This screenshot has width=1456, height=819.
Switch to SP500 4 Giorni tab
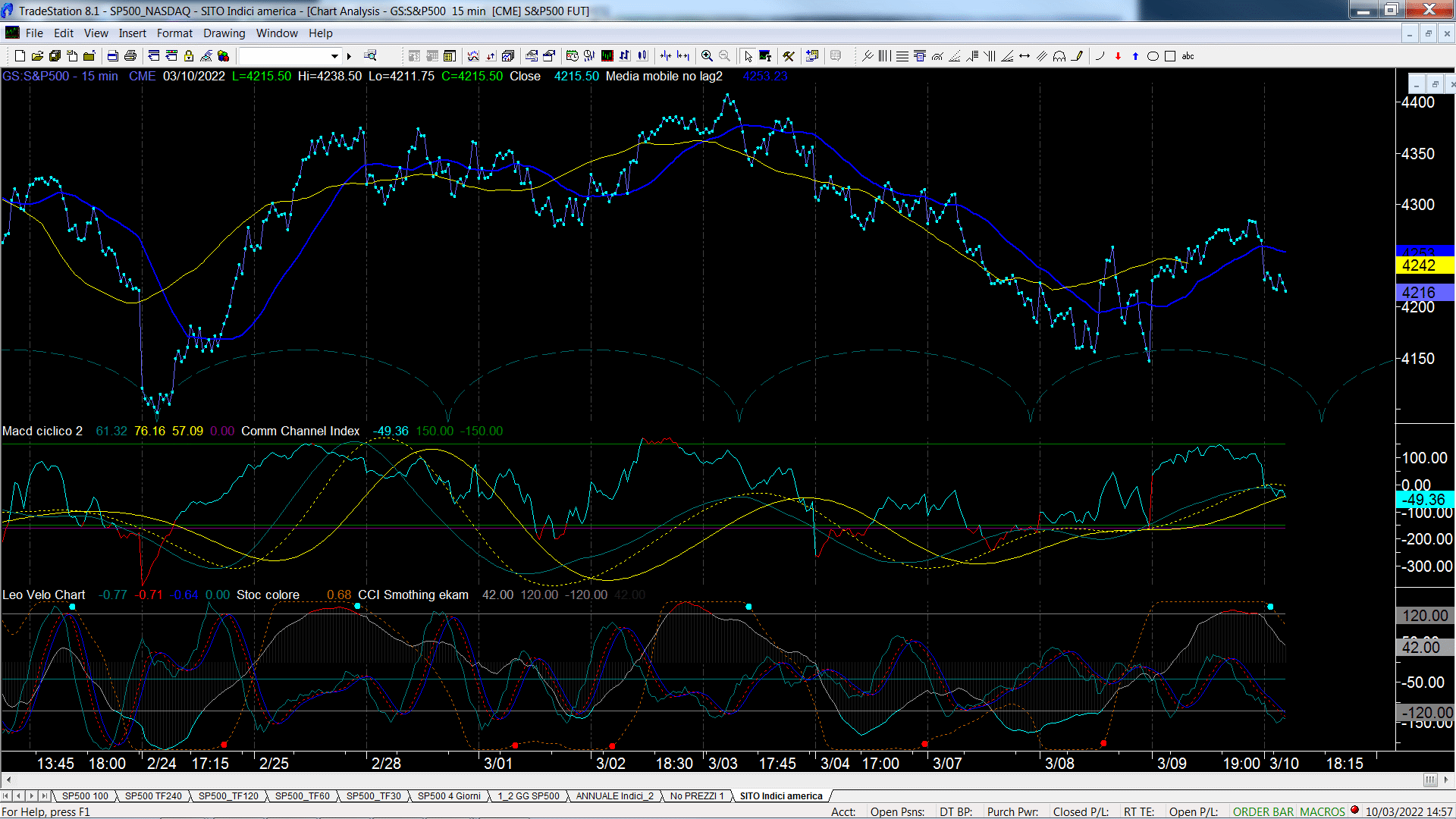coord(449,796)
